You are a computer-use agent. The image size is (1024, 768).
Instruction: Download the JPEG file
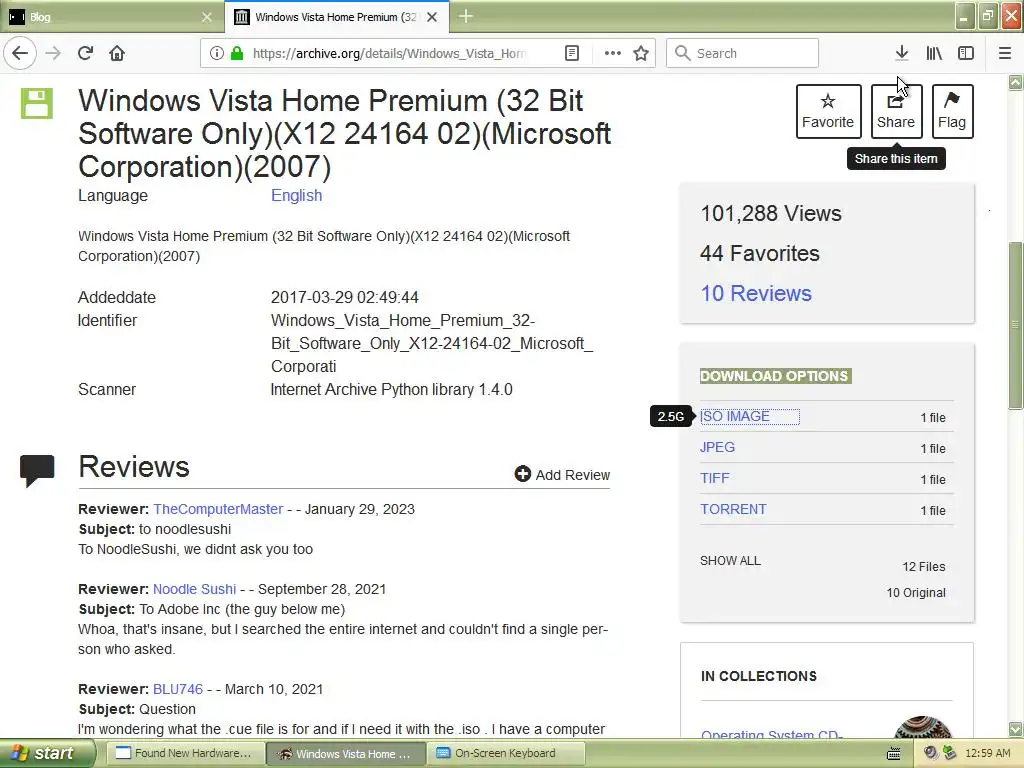click(717, 447)
